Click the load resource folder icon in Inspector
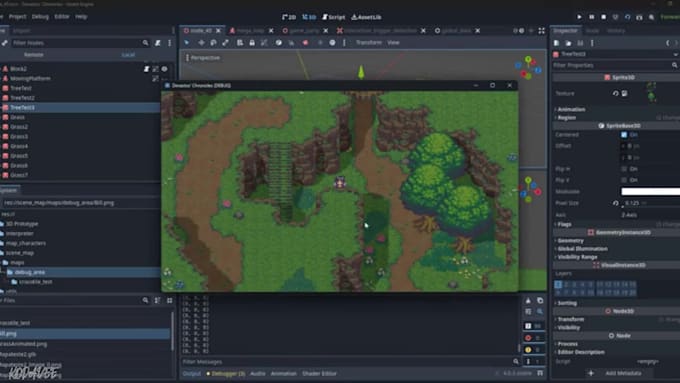 (568, 43)
